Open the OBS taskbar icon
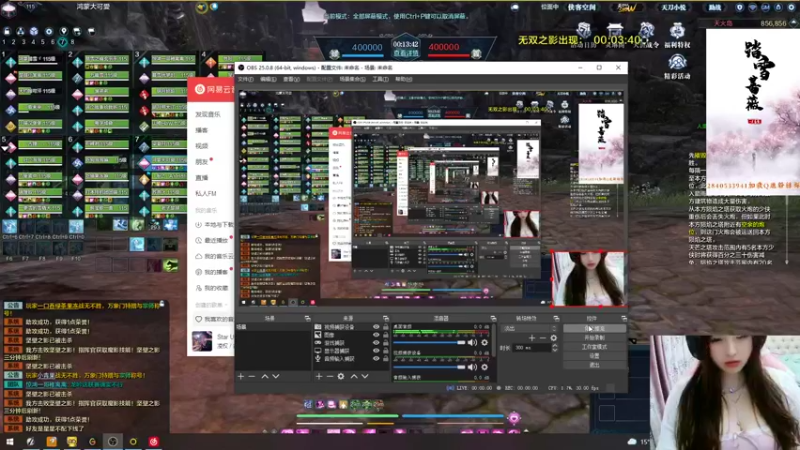Viewport: 800px width, 450px height. pos(113,441)
